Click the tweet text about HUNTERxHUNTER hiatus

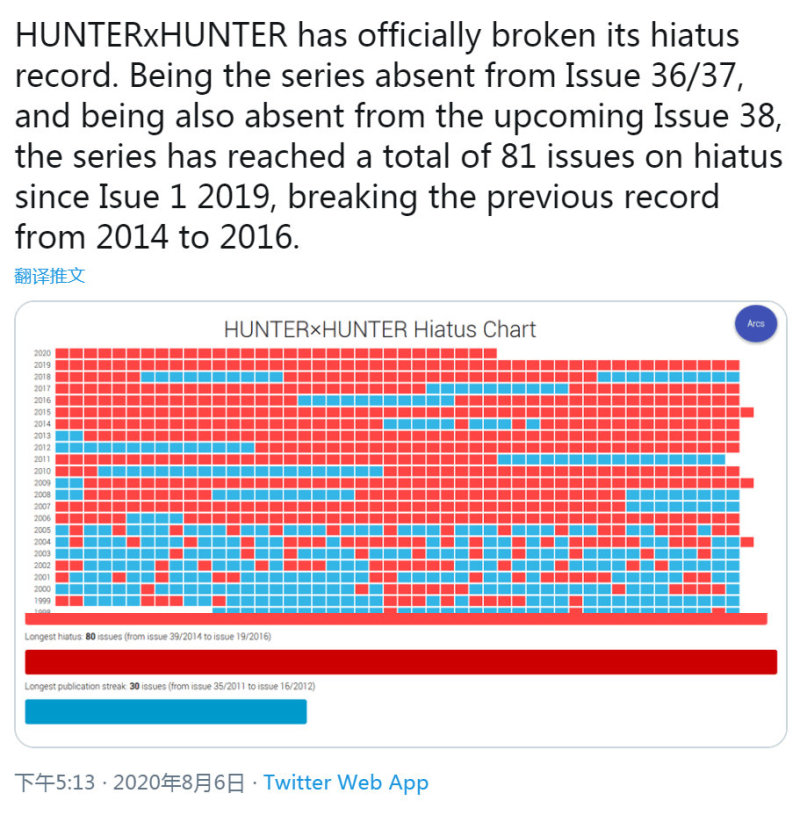tap(399, 136)
